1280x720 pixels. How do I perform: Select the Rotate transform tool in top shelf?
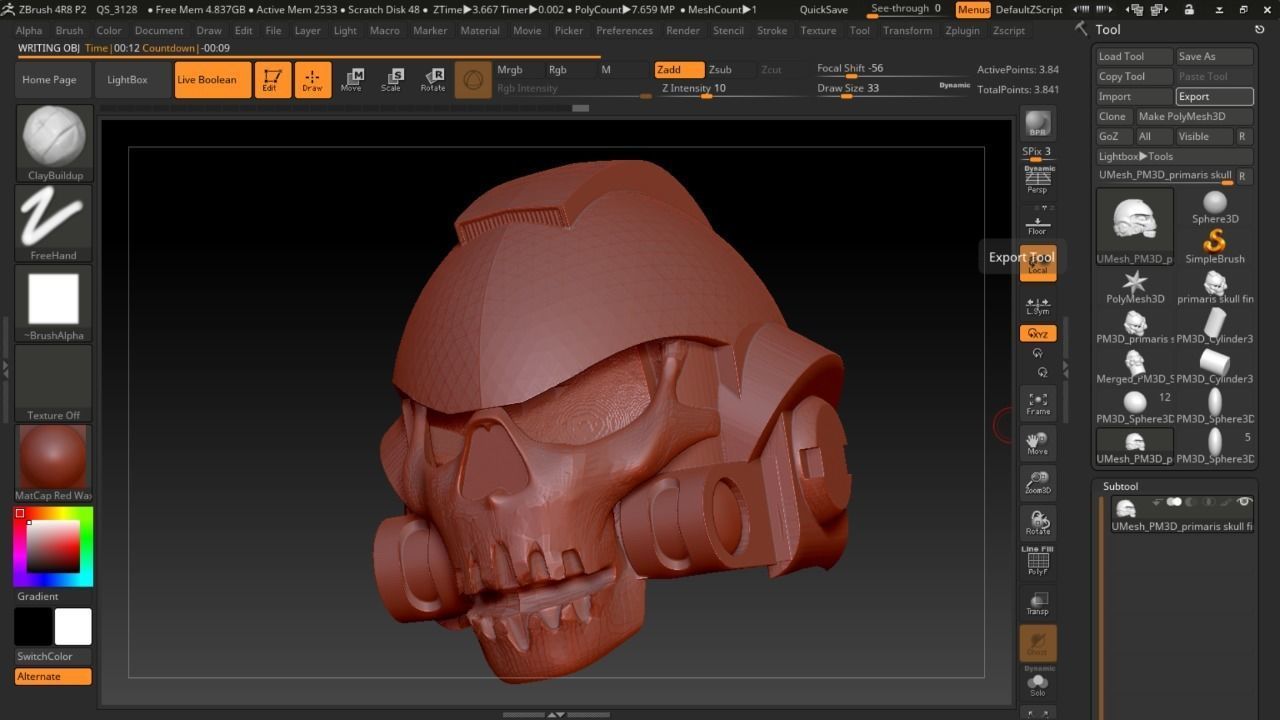point(433,80)
